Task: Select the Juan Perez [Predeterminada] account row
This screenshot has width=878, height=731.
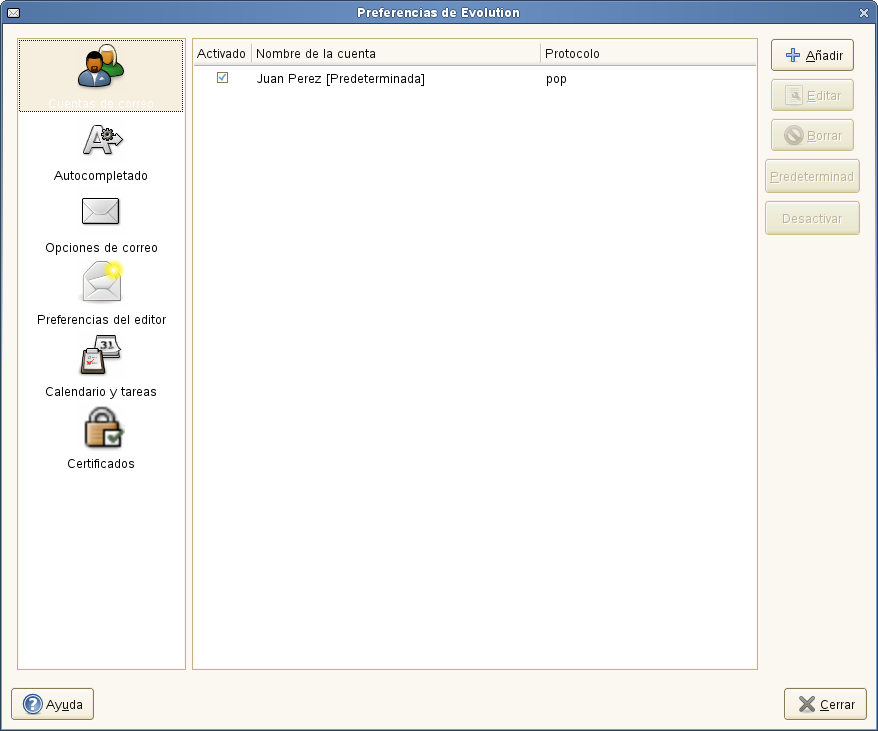Action: 475,78
